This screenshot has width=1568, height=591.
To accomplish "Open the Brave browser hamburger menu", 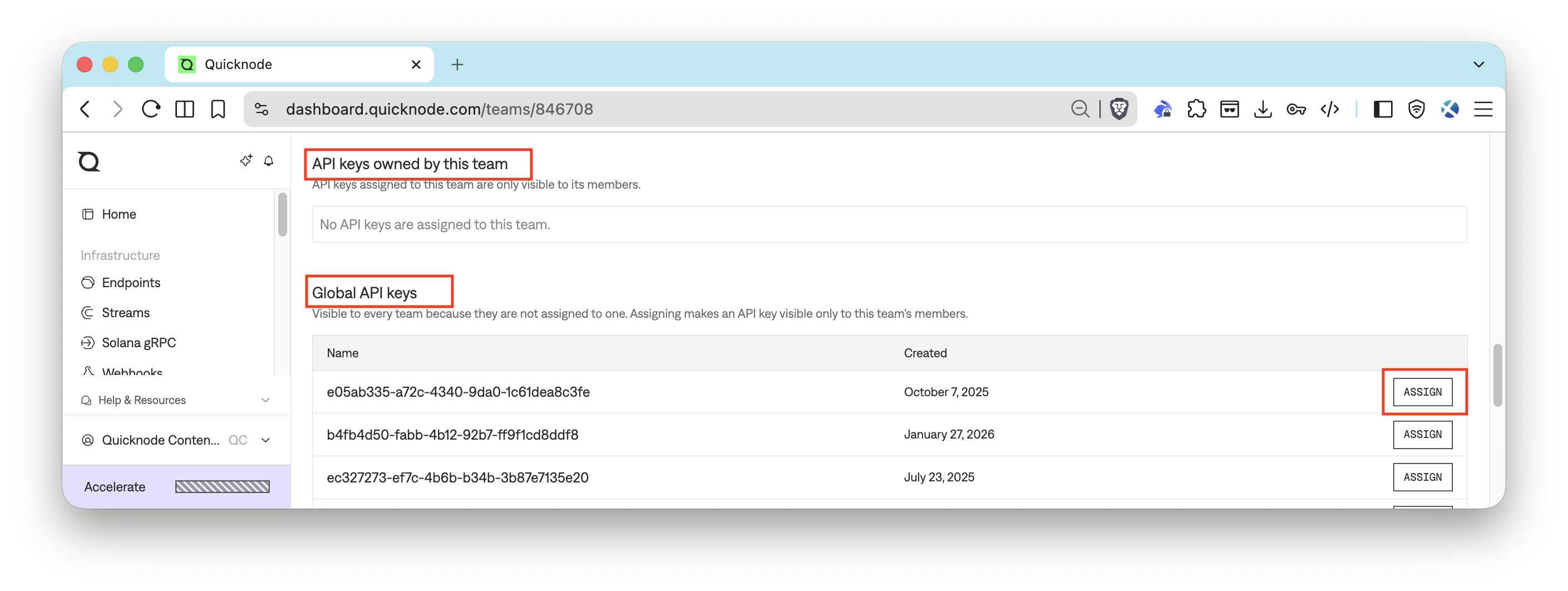I will 1483,109.
